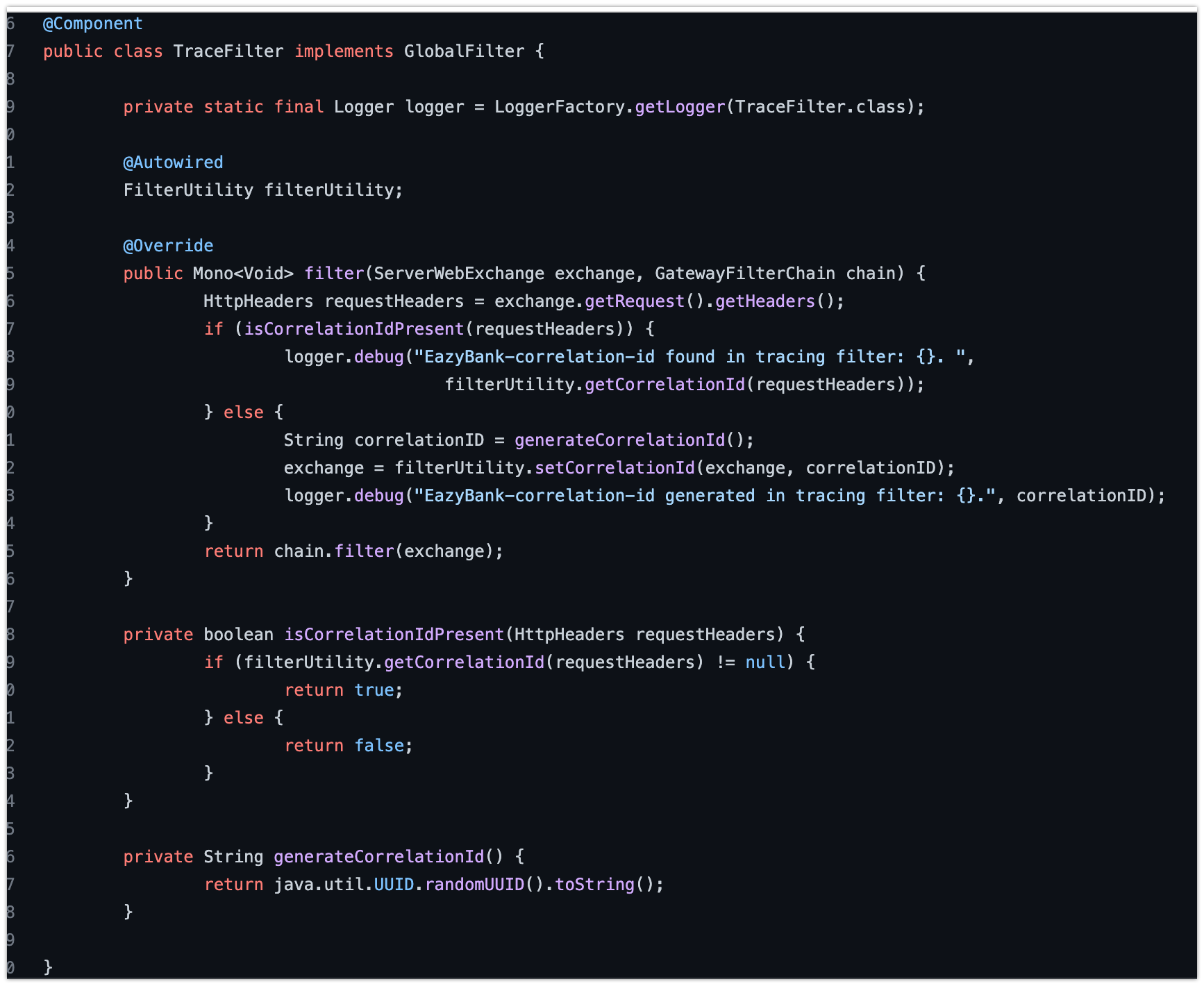Click the null keyword in comparison

pyautogui.click(x=765, y=662)
